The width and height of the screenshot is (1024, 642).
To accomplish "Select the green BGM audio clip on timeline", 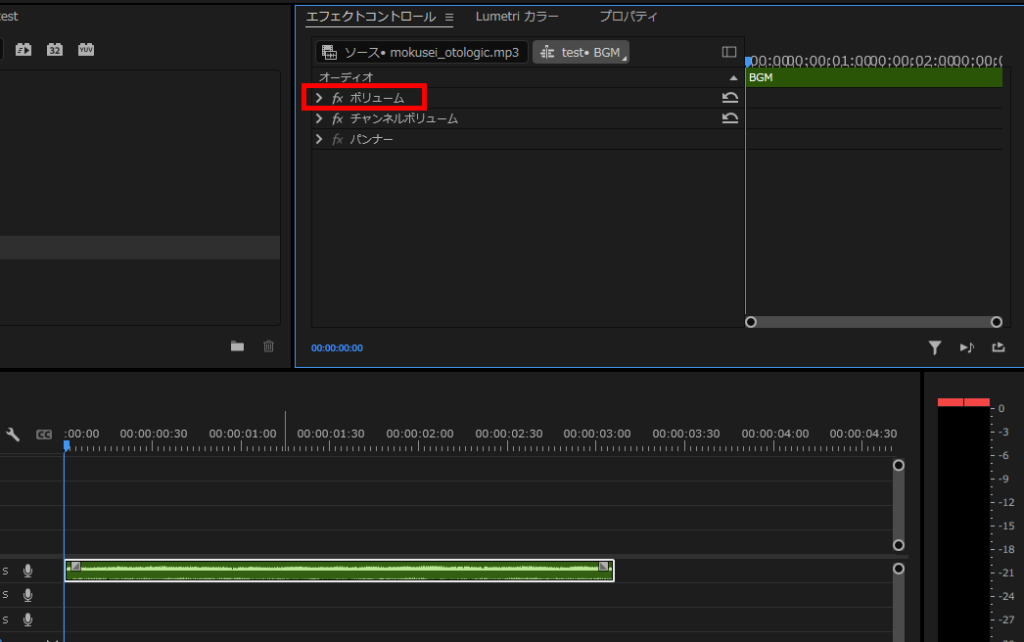I will click(339, 570).
